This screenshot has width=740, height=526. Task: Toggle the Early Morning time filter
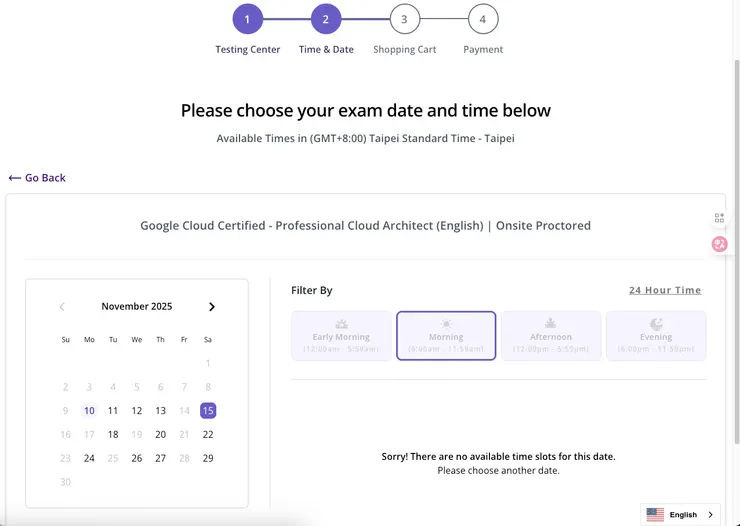[x=341, y=336]
